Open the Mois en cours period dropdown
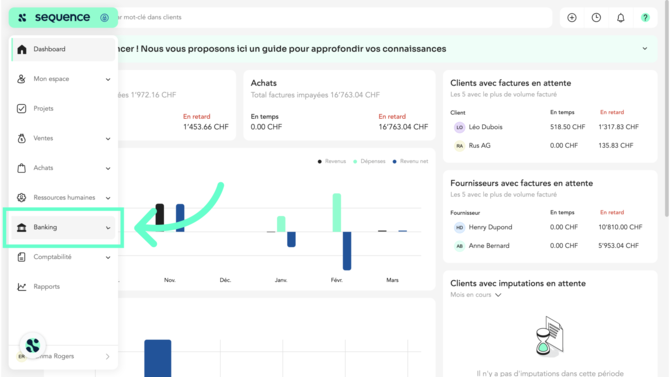This screenshot has height=377, width=670. coord(476,295)
